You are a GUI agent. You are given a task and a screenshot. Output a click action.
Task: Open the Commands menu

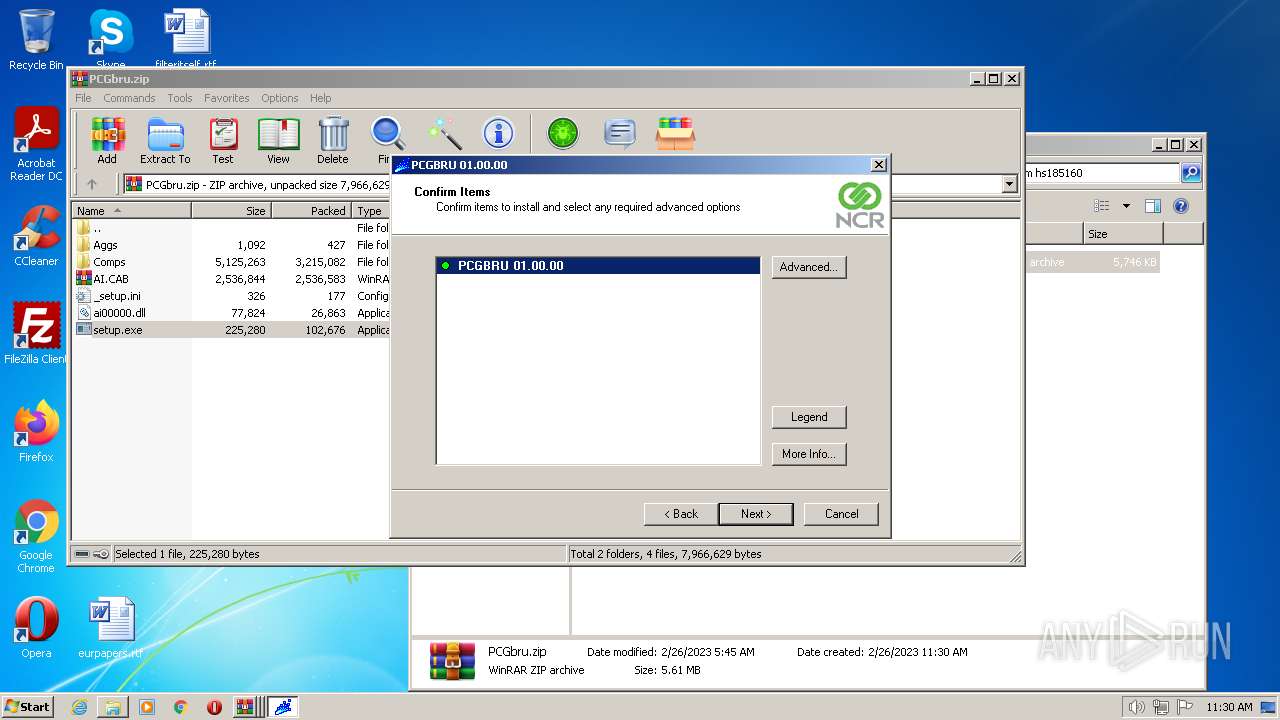(x=129, y=98)
